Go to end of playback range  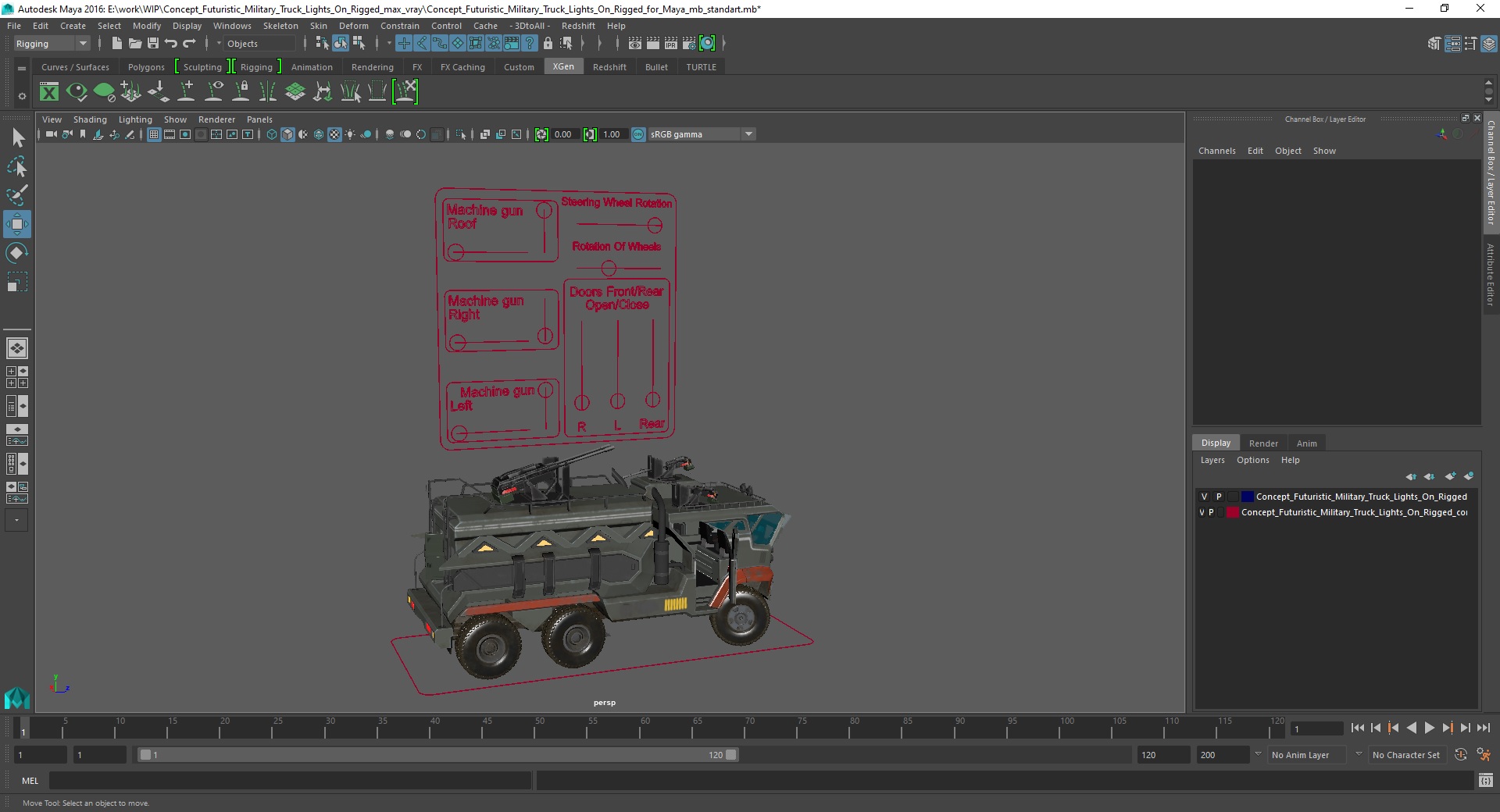click(1483, 728)
